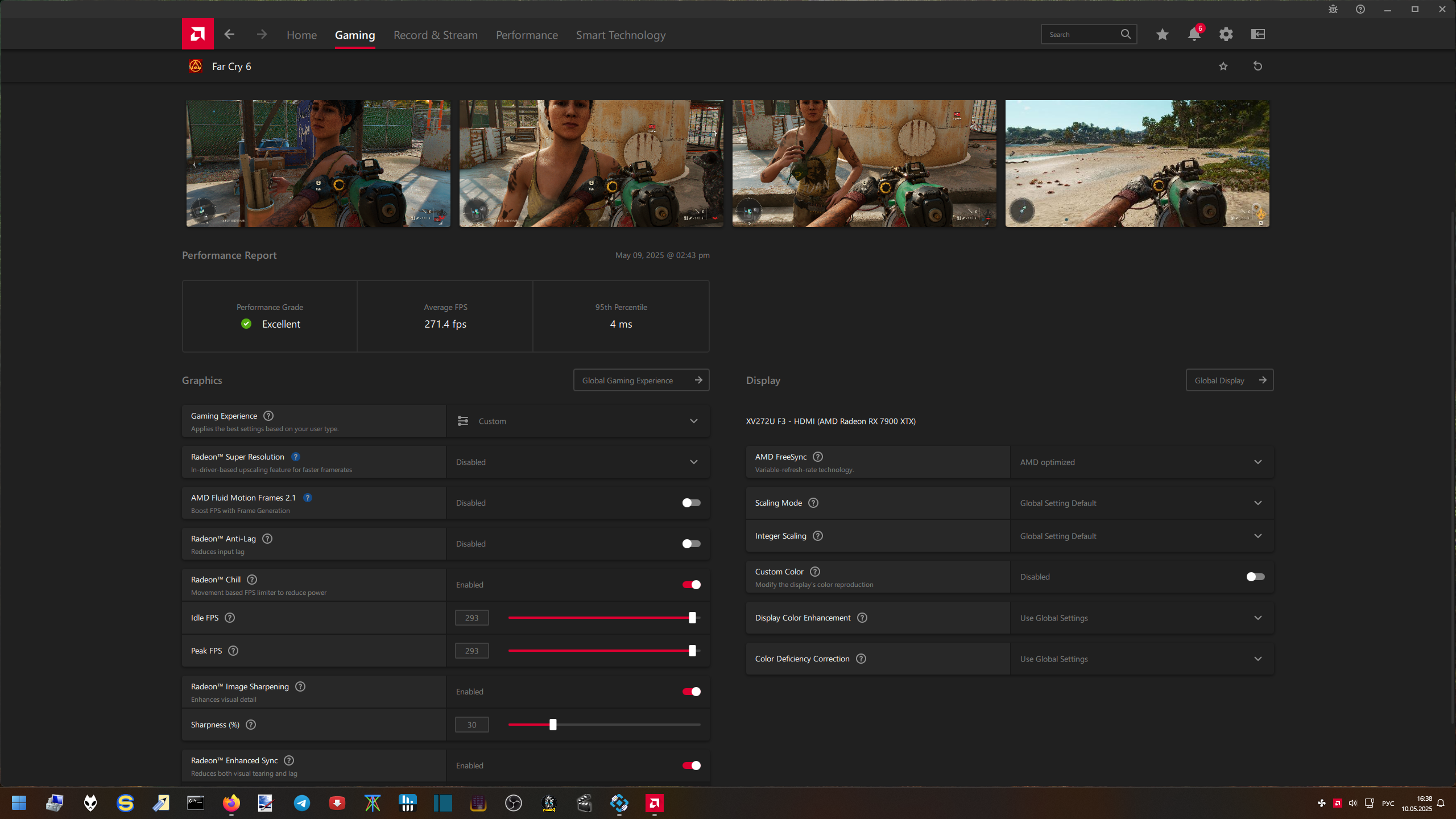Expand the Scaling Mode dropdown
The width and height of the screenshot is (1456, 819).
click(x=1258, y=503)
